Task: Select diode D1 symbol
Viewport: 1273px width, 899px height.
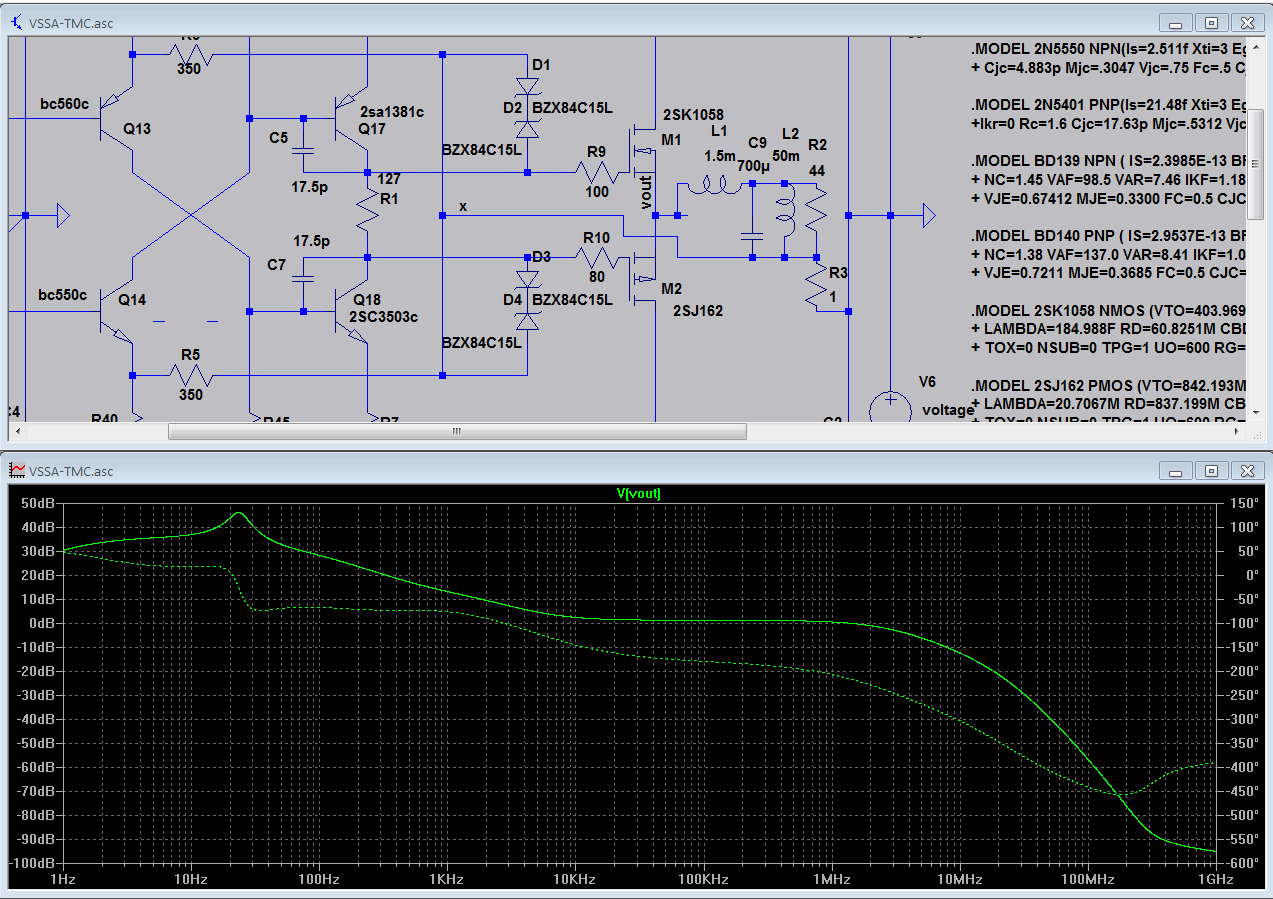Action: pos(527,88)
